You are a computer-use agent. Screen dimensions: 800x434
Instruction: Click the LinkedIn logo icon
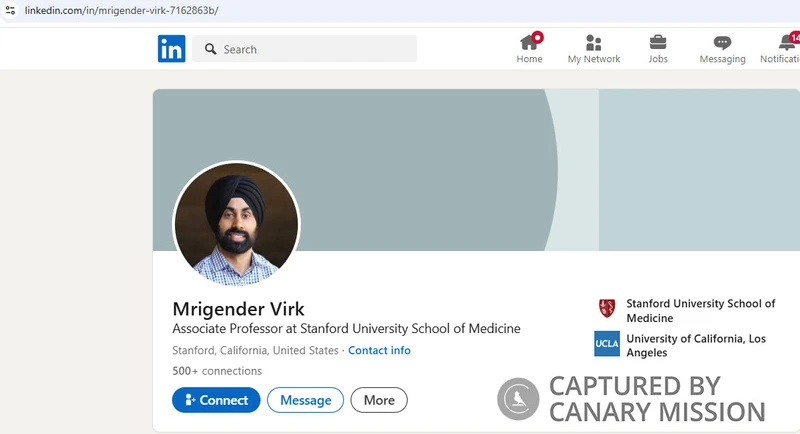click(171, 48)
